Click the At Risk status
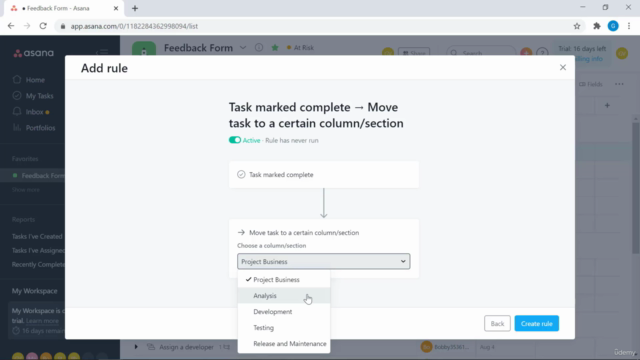This screenshot has height=360, width=640. [300, 47]
